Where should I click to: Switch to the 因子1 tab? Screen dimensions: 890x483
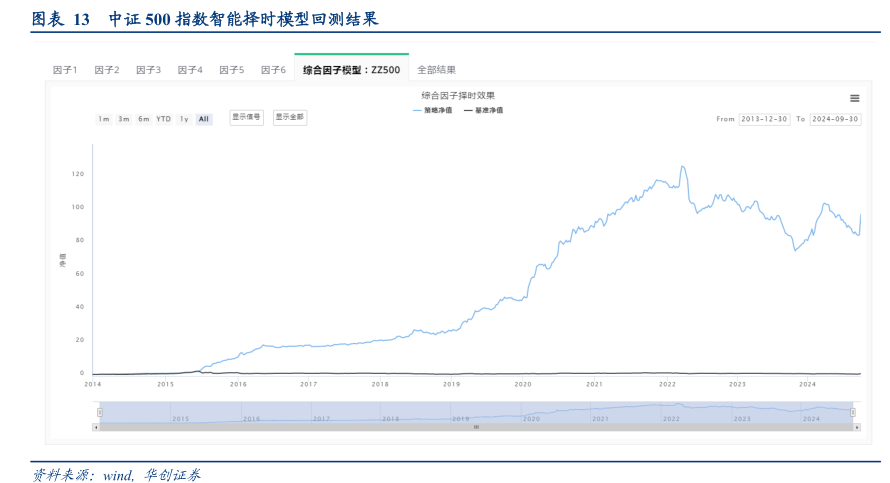[65, 70]
